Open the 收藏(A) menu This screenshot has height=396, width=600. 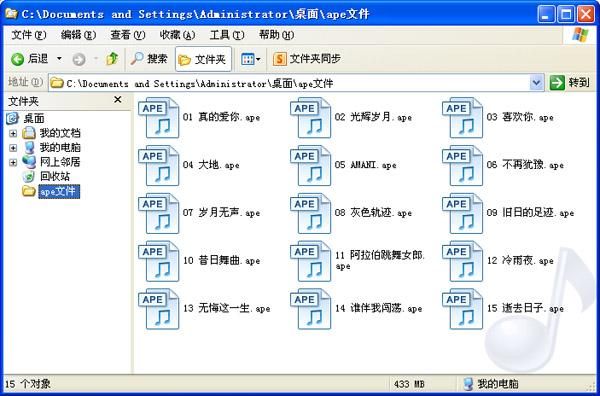pyautogui.click(x=177, y=35)
